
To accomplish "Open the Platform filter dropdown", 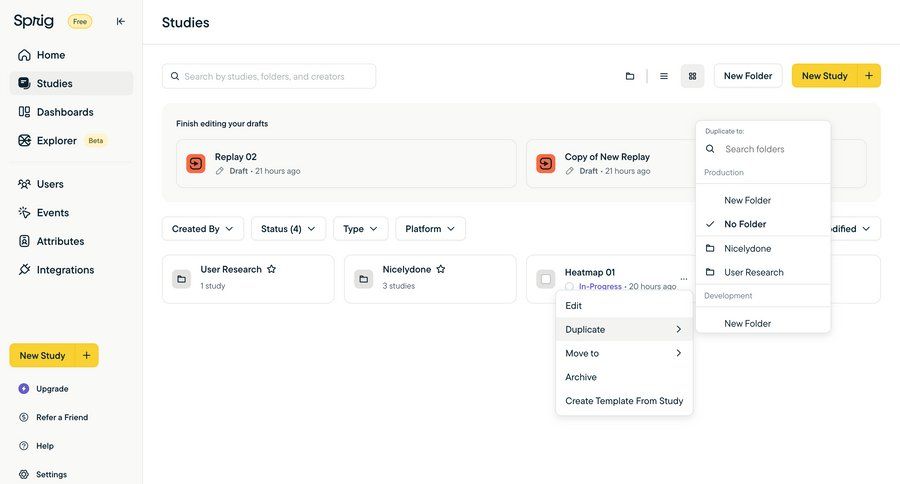I will (430, 229).
